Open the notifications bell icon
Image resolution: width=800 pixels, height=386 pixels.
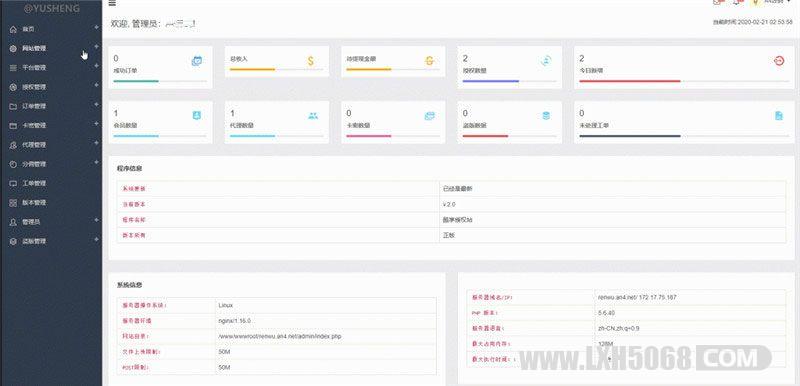737,2
